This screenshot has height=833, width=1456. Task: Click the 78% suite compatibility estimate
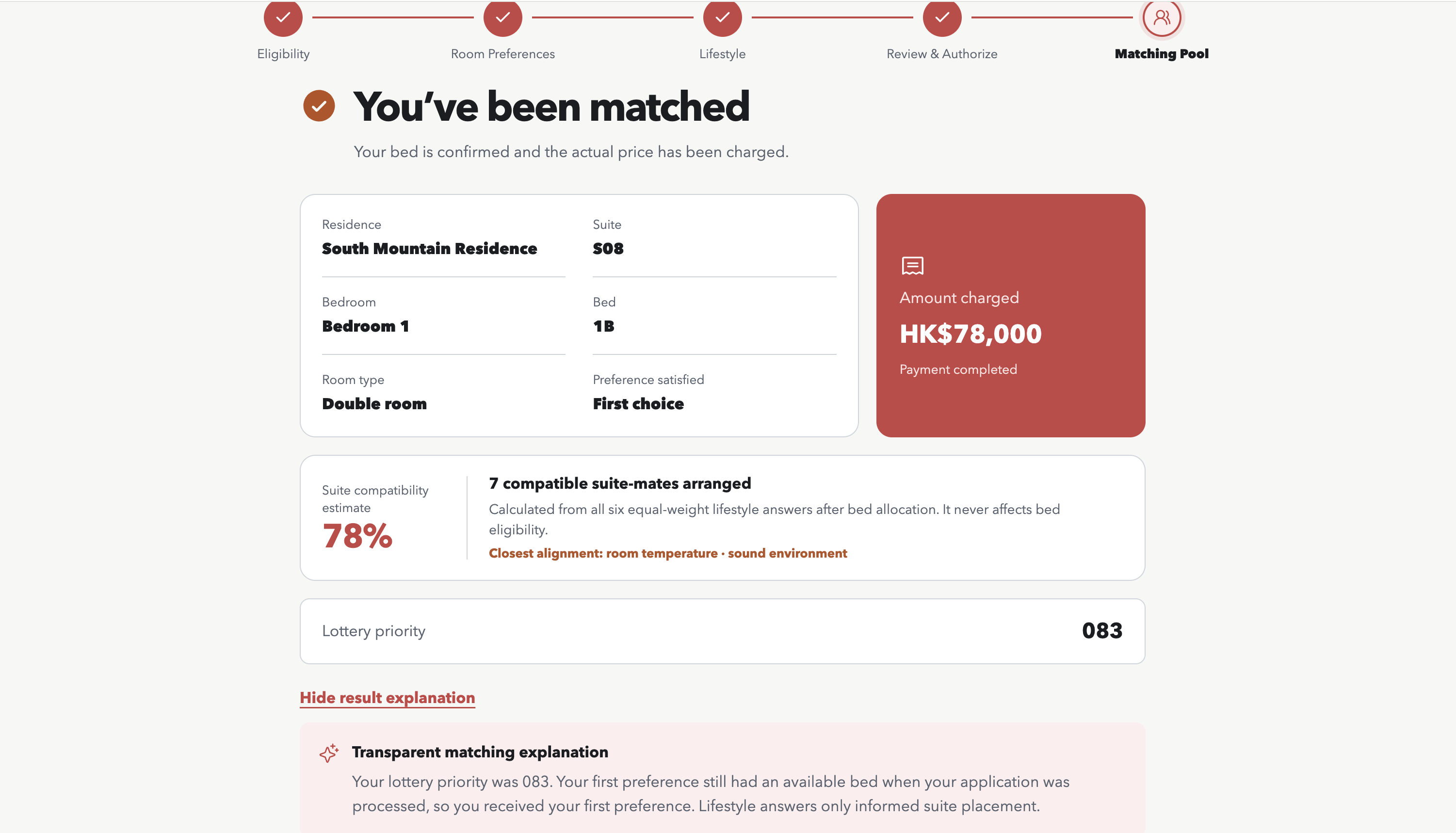pos(357,536)
